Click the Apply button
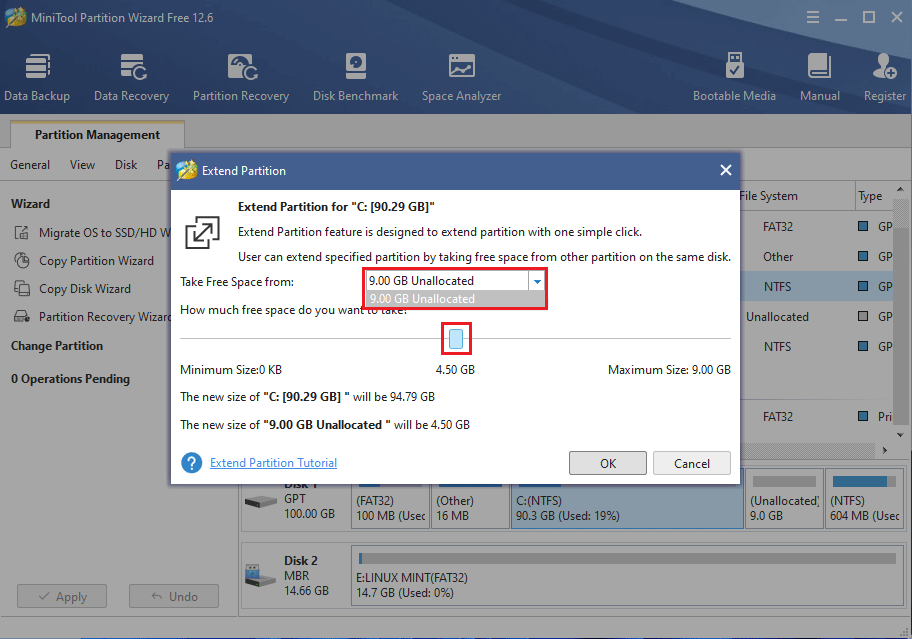Image resolution: width=912 pixels, height=639 pixels. click(x=62, y=597)
